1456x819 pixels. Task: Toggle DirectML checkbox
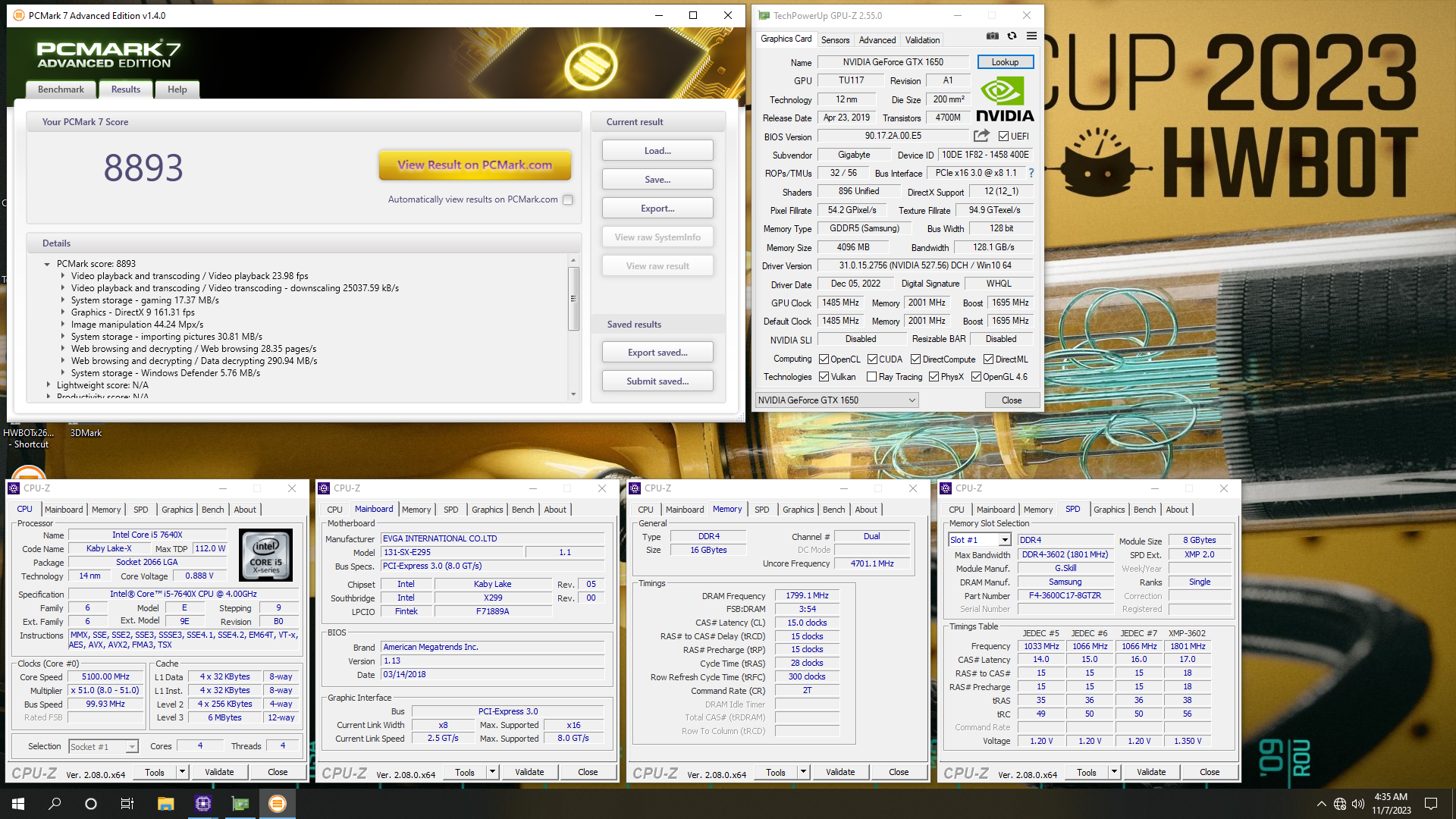click(x=988, y=359)
